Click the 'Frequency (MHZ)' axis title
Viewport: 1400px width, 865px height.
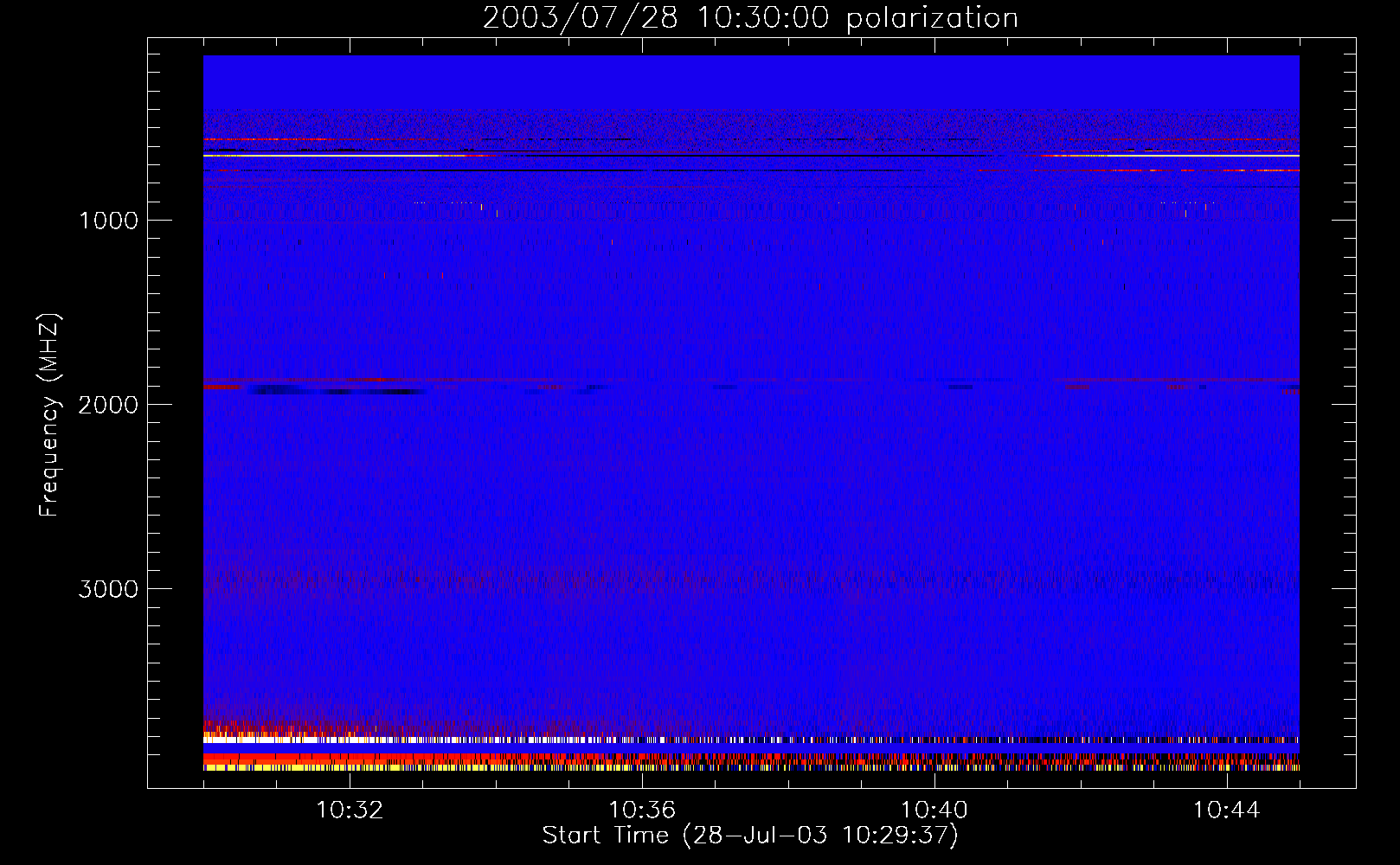pyautogui.click(x=49, y=415)
